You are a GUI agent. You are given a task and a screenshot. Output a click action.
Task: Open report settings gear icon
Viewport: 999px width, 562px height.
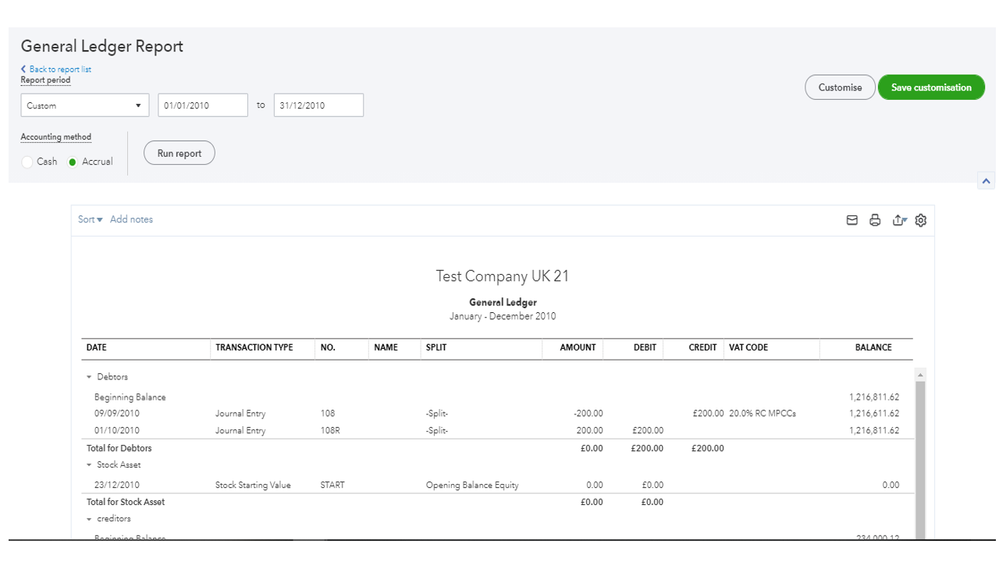pyautogui.click(x=921, y=220)
